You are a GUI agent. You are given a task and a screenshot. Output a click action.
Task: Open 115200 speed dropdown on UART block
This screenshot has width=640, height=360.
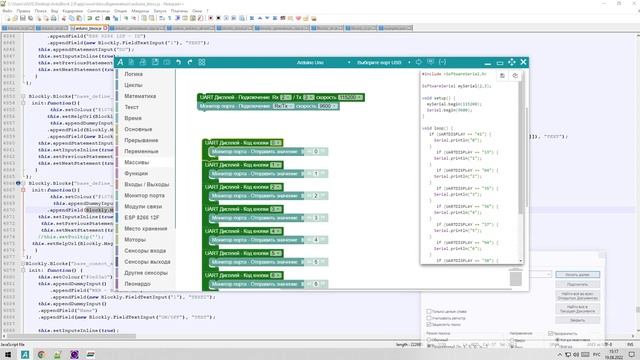(350, 97)
